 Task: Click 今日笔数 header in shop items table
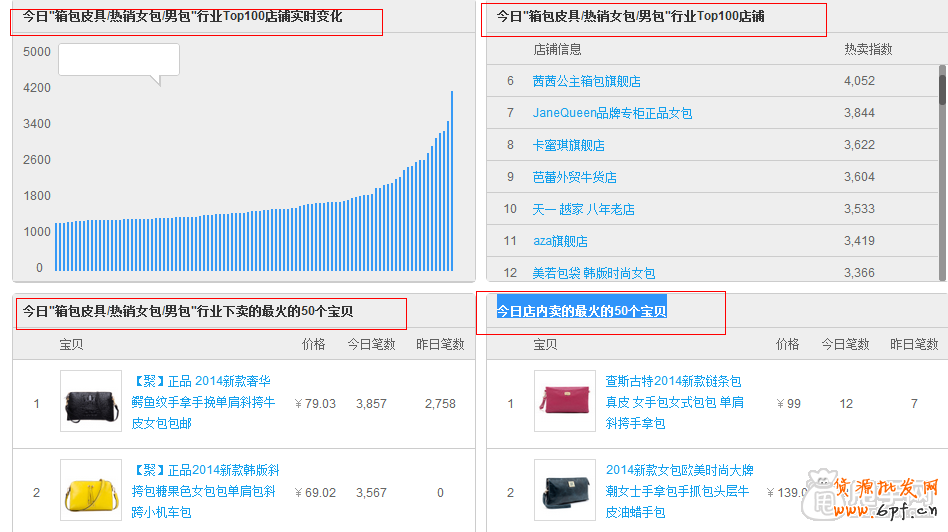(845, 344)
